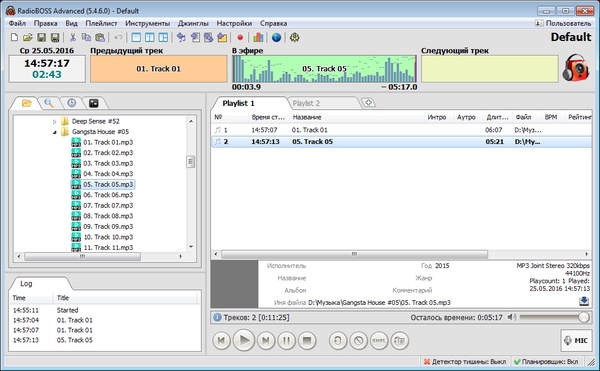Viewport: 600px width, 371px height.
Task: Collapse the Gangsta House #05 folder
Action: 54,132
